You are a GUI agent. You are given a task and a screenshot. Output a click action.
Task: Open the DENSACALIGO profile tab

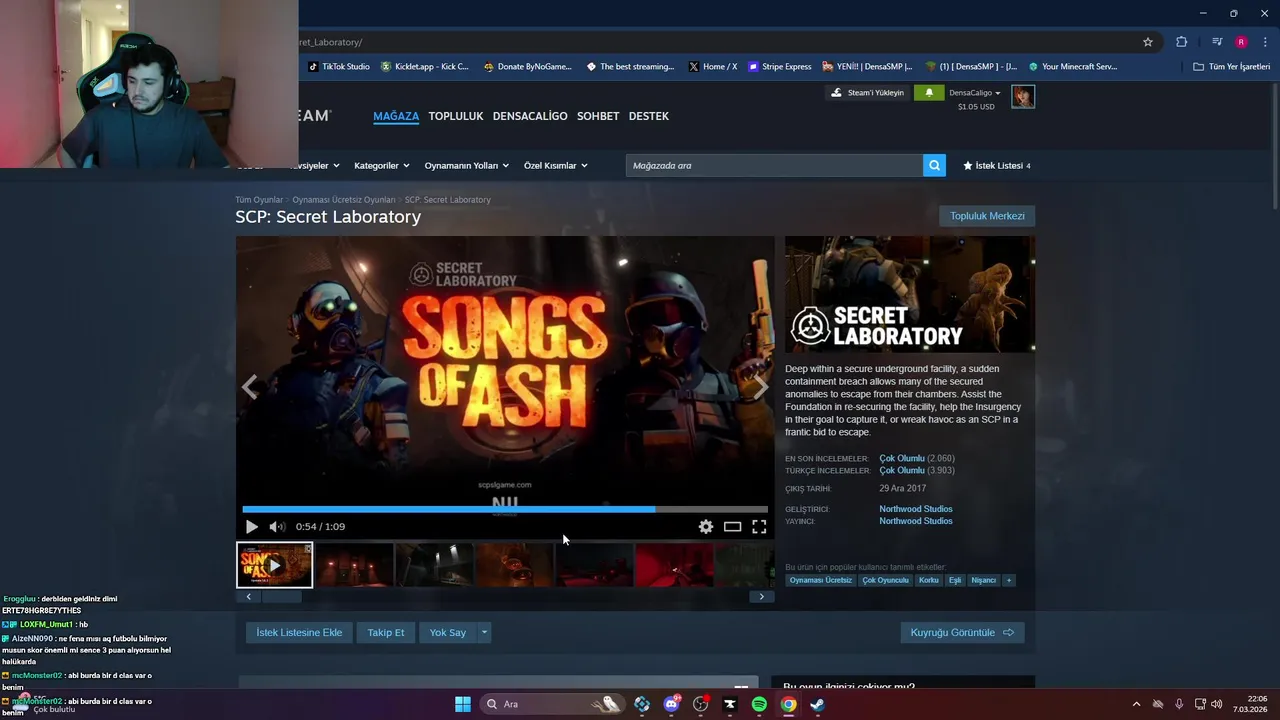pos(530,116)
